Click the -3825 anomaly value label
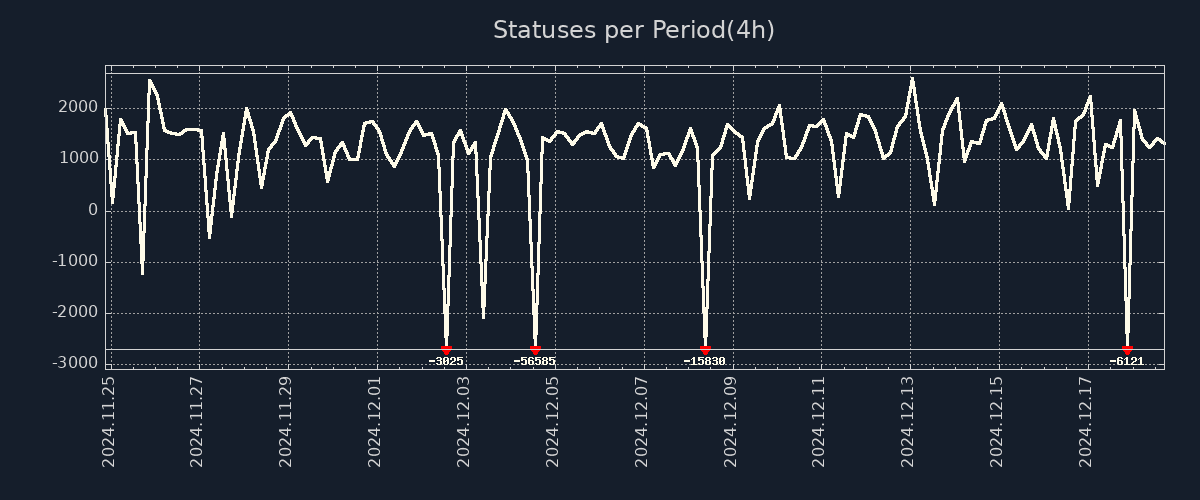The height and width of the screenshot is (500, 1200). pos(446,362)
